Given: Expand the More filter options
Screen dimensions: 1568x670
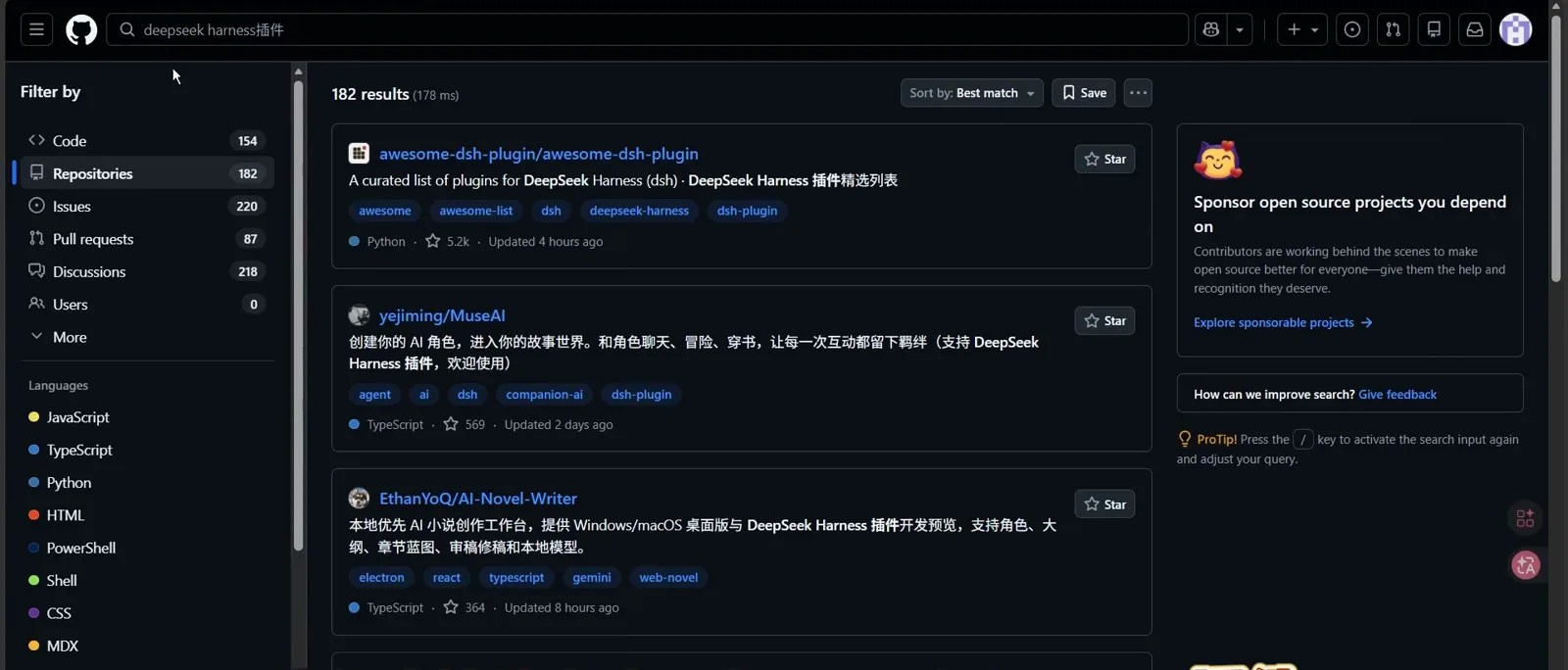Looking at the screenshot, I should pos(146,337).
